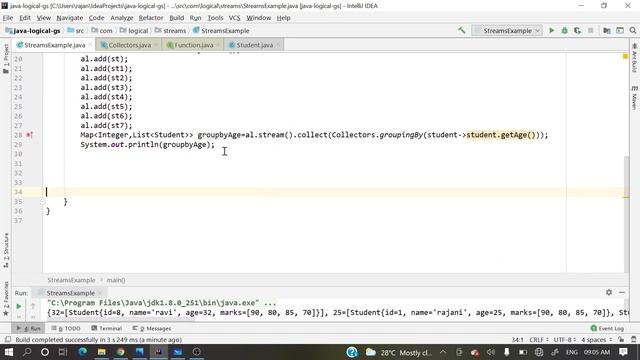Click the logical breadcrumb folder

point(134,31)
